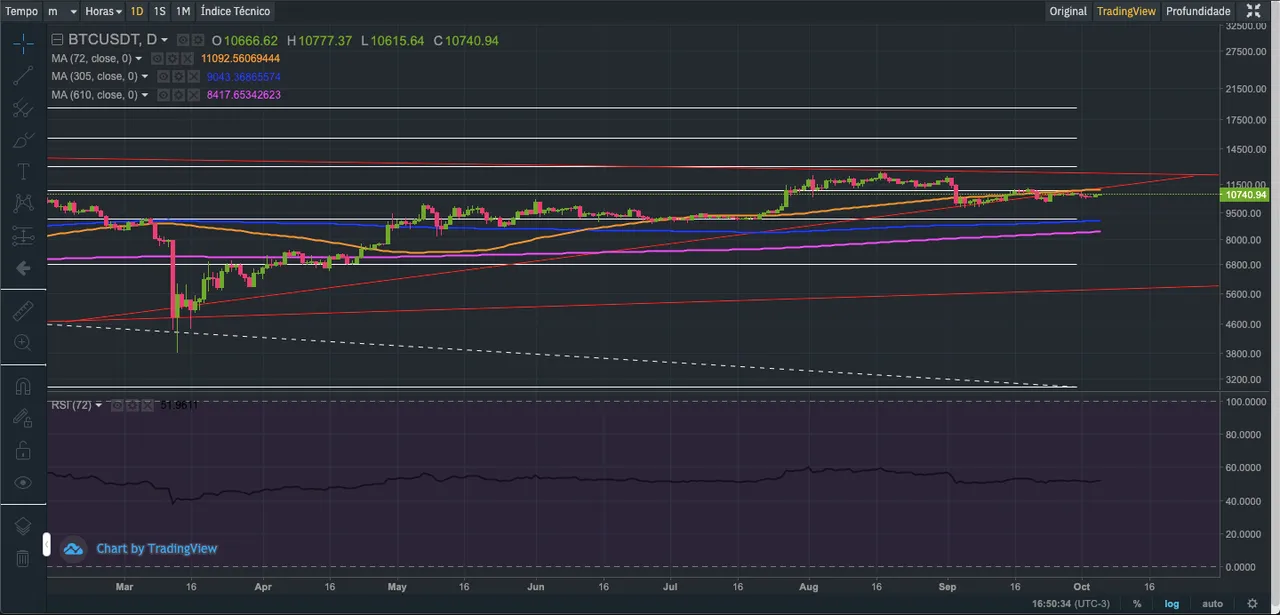Toggle percent scale button
Image resolution: width=1280 pixels, height=615 pixels.
coord(1137,604)
